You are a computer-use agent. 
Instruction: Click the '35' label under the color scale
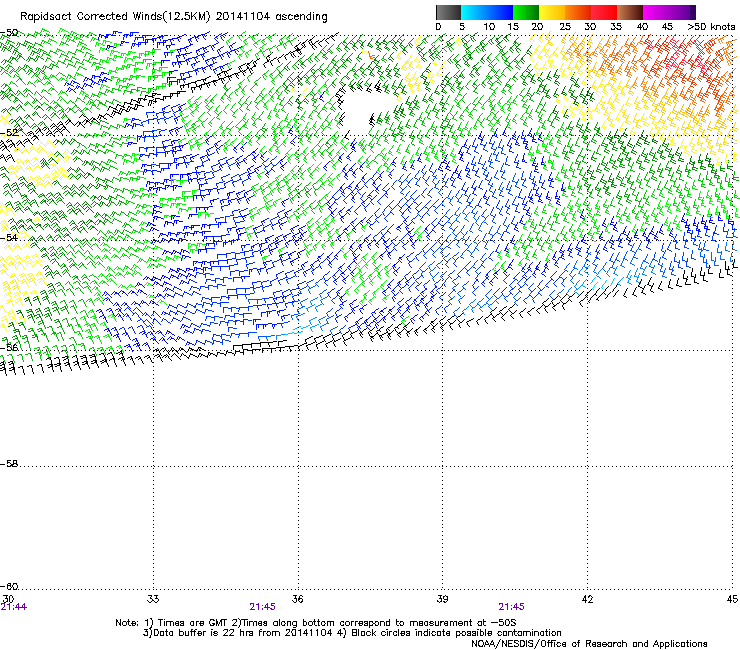(616, 27)
